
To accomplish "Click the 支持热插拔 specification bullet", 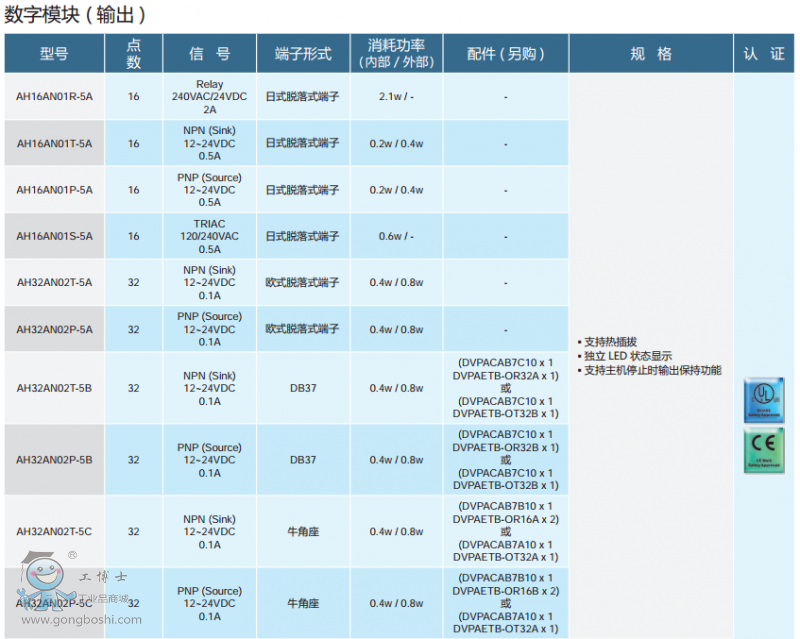I will click(610, 342).
